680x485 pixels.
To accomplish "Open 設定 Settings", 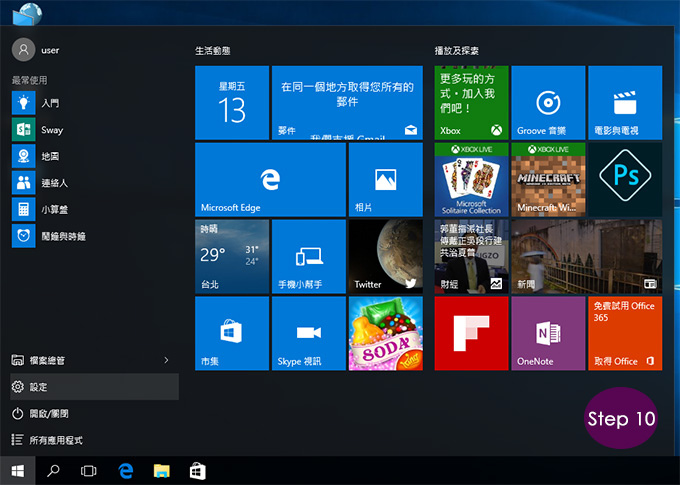I will 95,387.
